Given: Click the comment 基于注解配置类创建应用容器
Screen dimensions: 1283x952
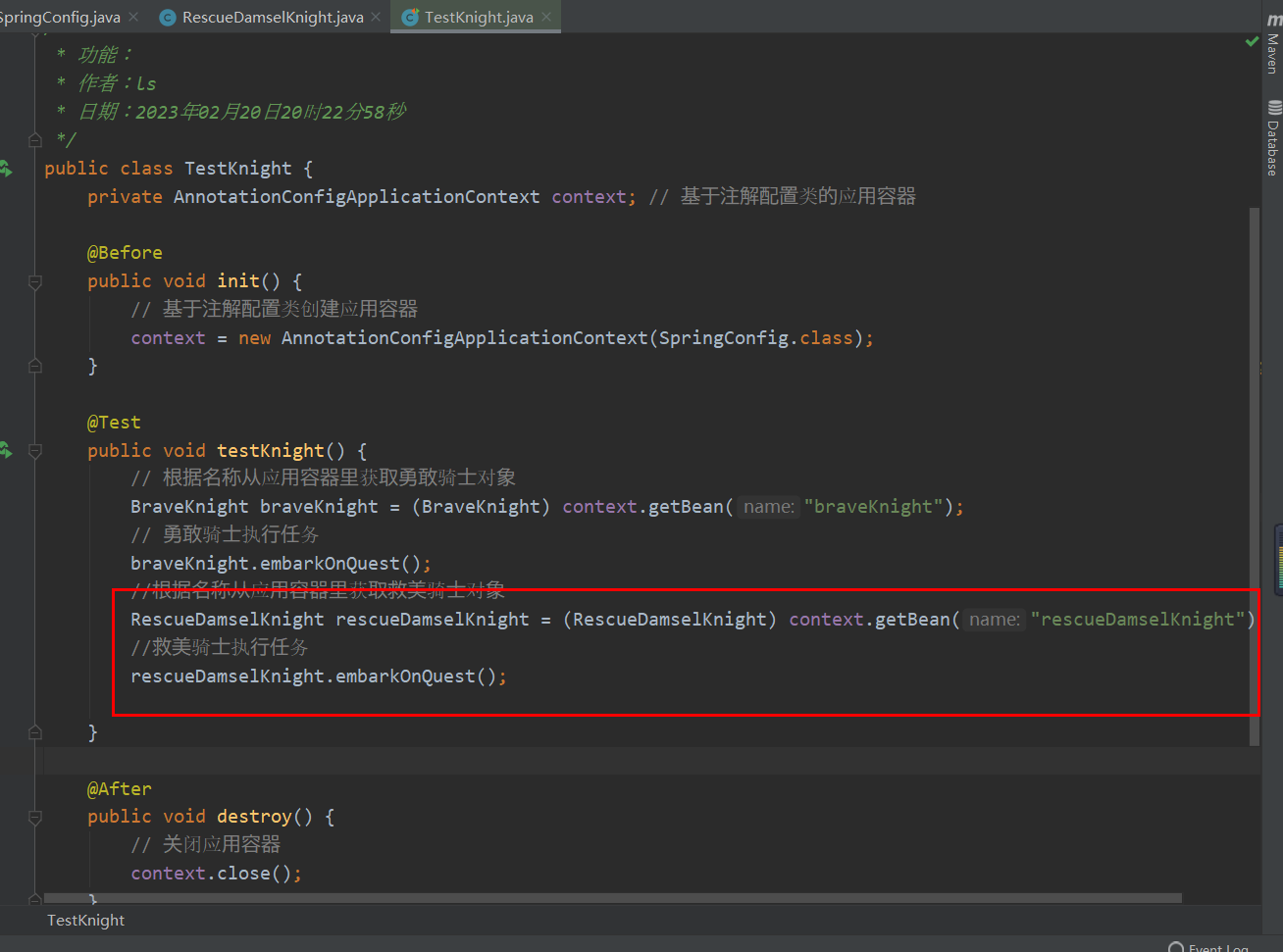Looking at the screenshot, I should tap(275, 310).
